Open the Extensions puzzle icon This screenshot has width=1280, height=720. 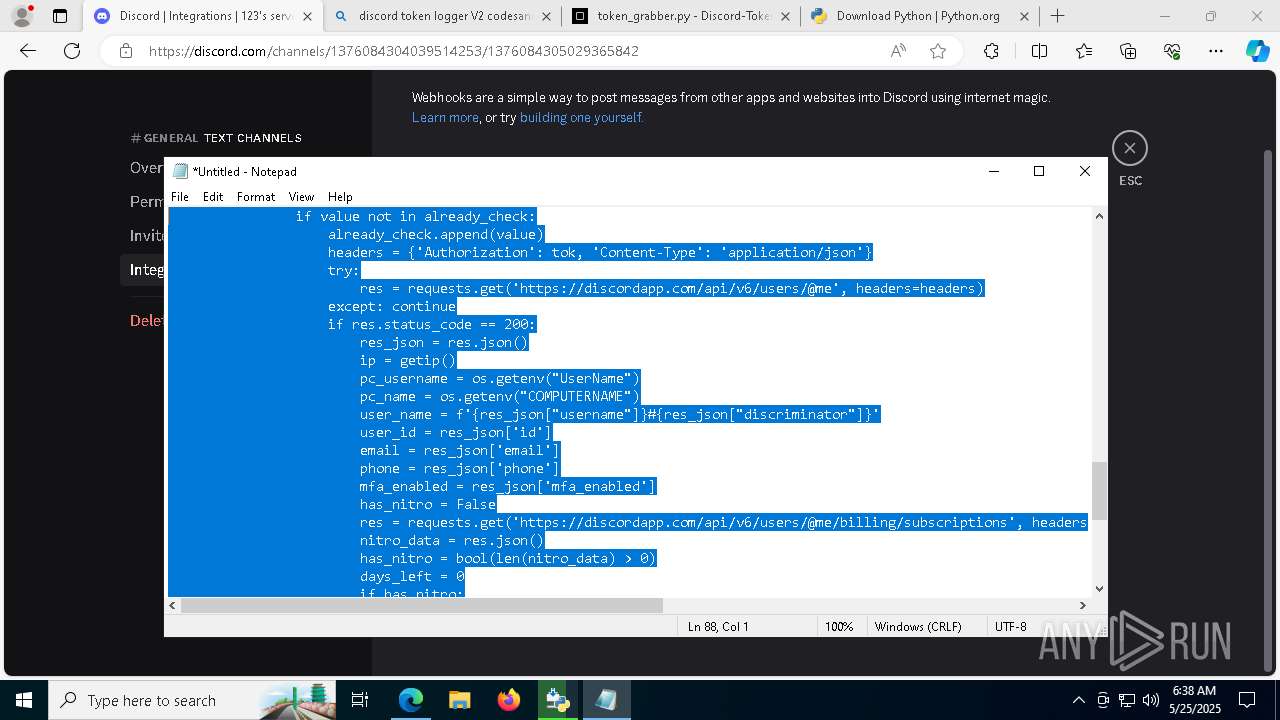point(991,51)
